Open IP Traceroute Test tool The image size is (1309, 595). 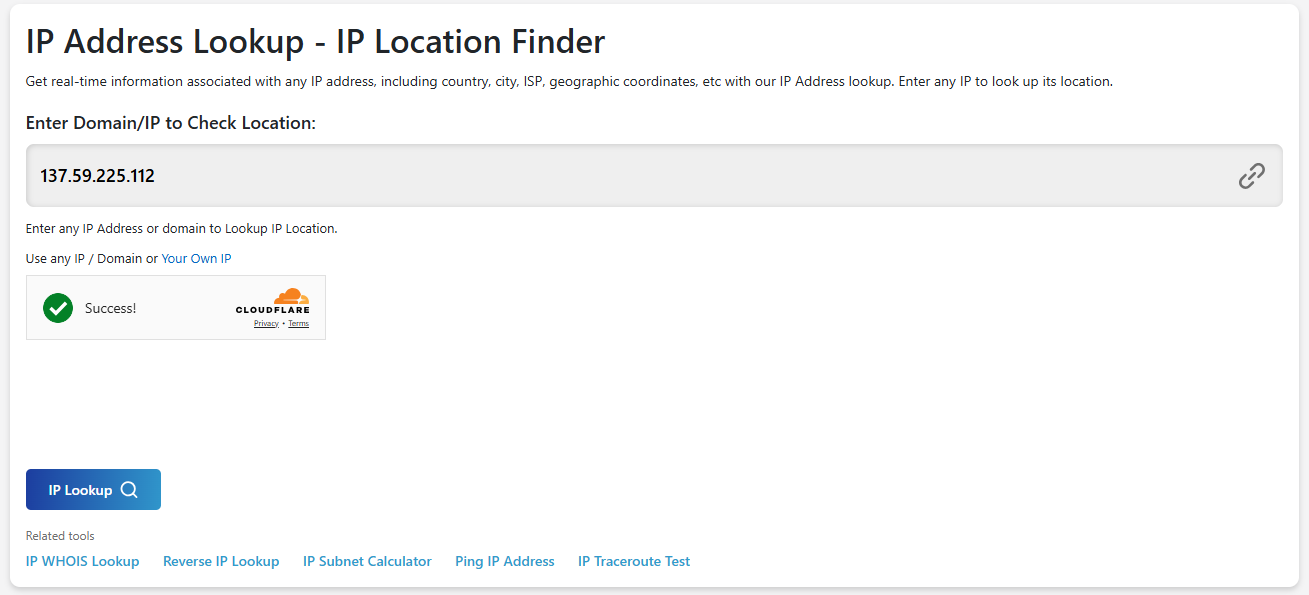pyautogui.click(x=634, y=561)
